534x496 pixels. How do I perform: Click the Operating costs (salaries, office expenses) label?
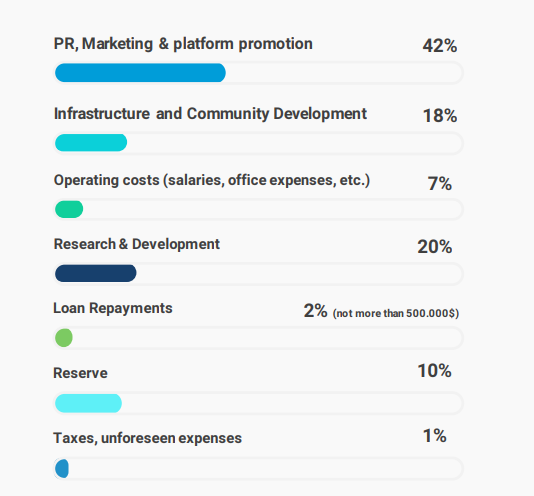click(212, 180)
